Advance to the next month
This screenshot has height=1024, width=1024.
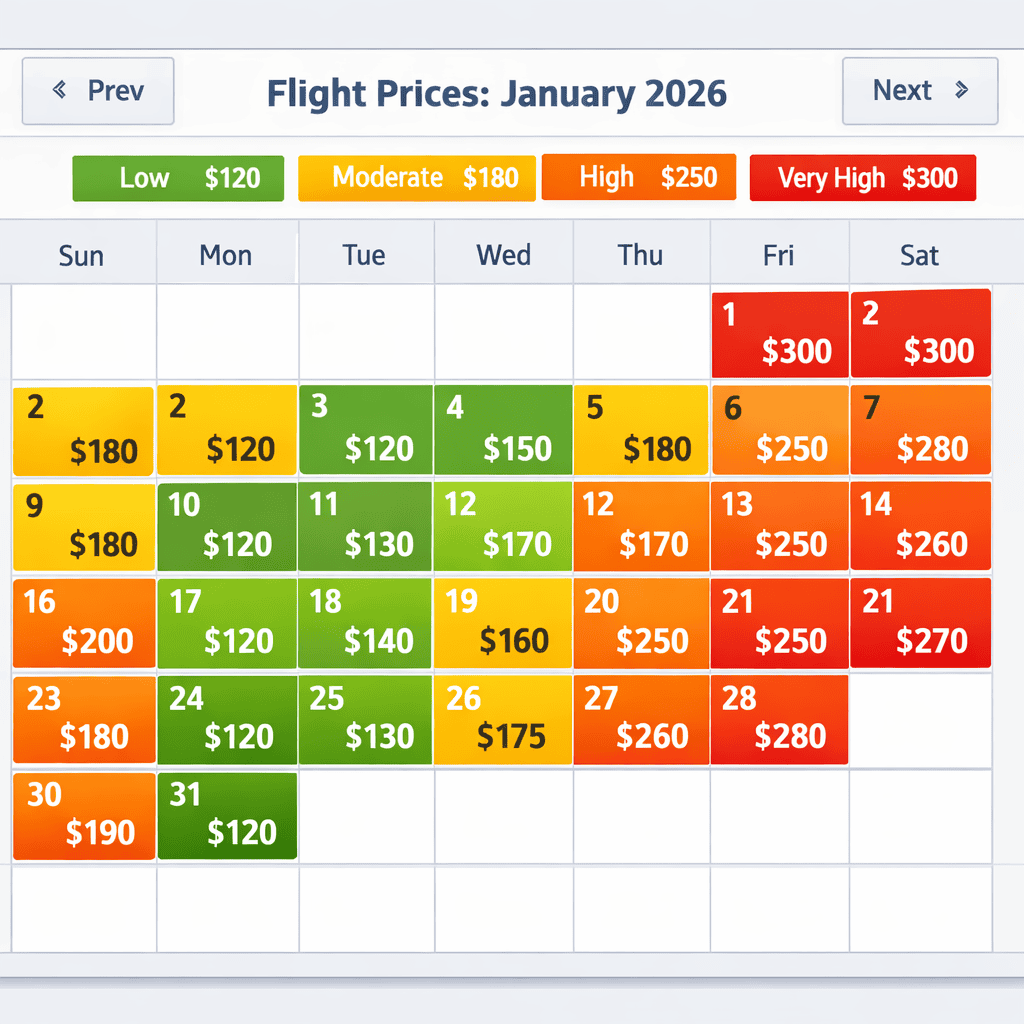tap(919, 91)
